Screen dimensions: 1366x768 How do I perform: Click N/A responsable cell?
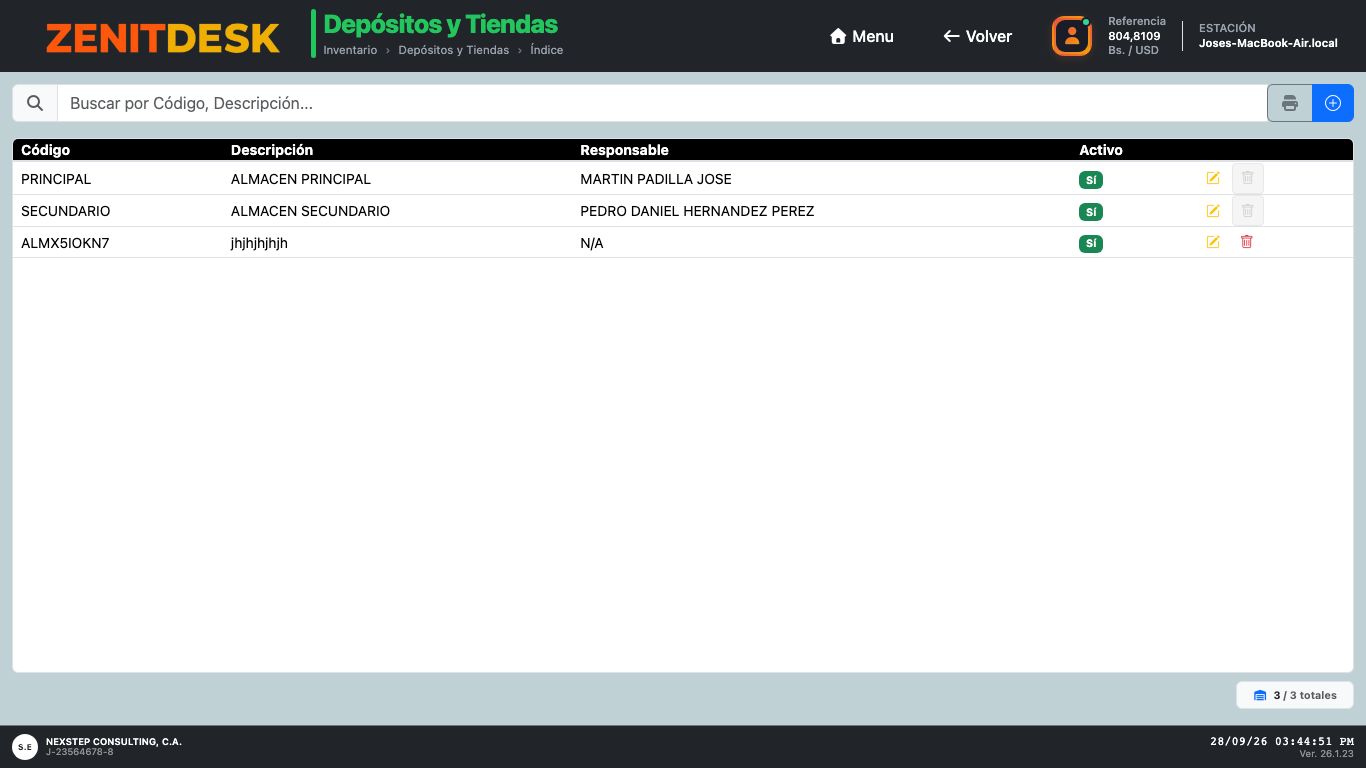(x=592, y=243)
